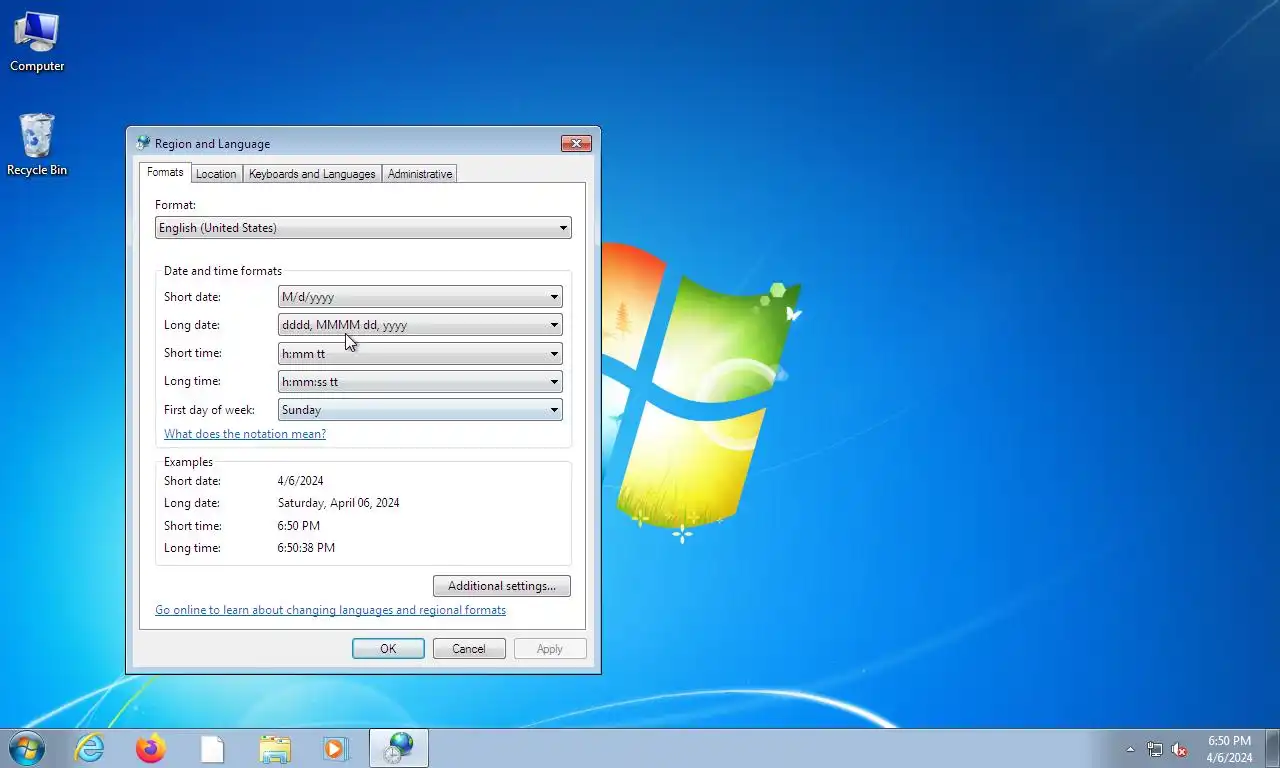Viewport: 1280px width, 768px height.
Task: Open the blank document taskbar icon
Action: [x=212, y=748]
